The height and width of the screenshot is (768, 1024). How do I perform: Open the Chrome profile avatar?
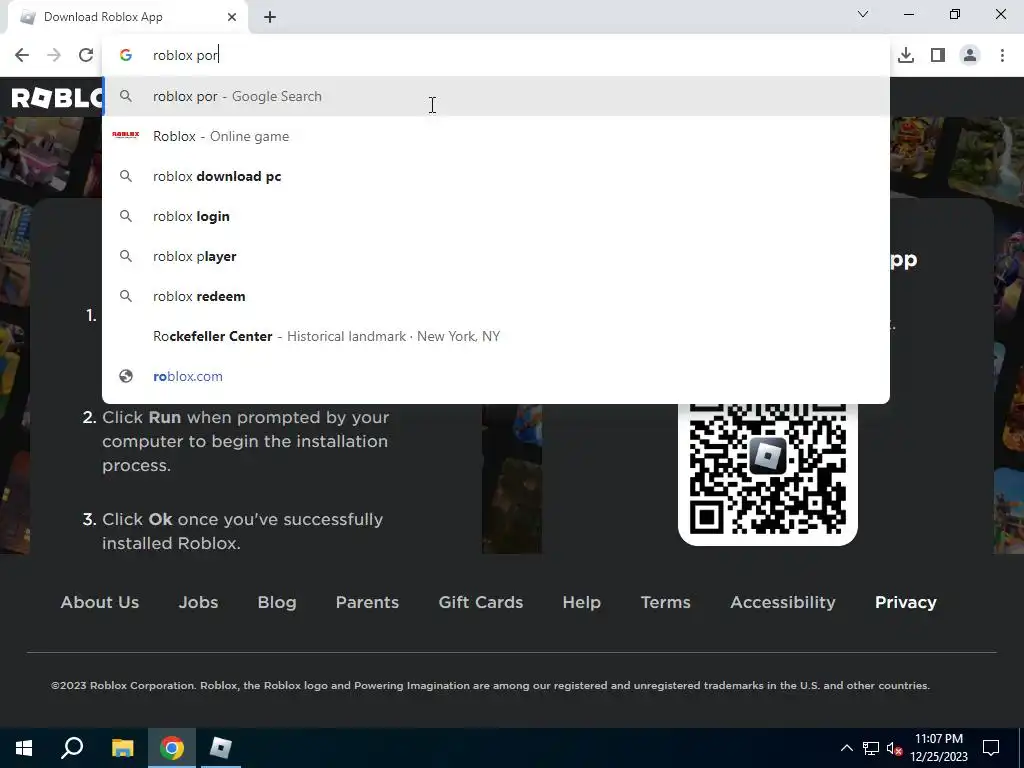970,55
